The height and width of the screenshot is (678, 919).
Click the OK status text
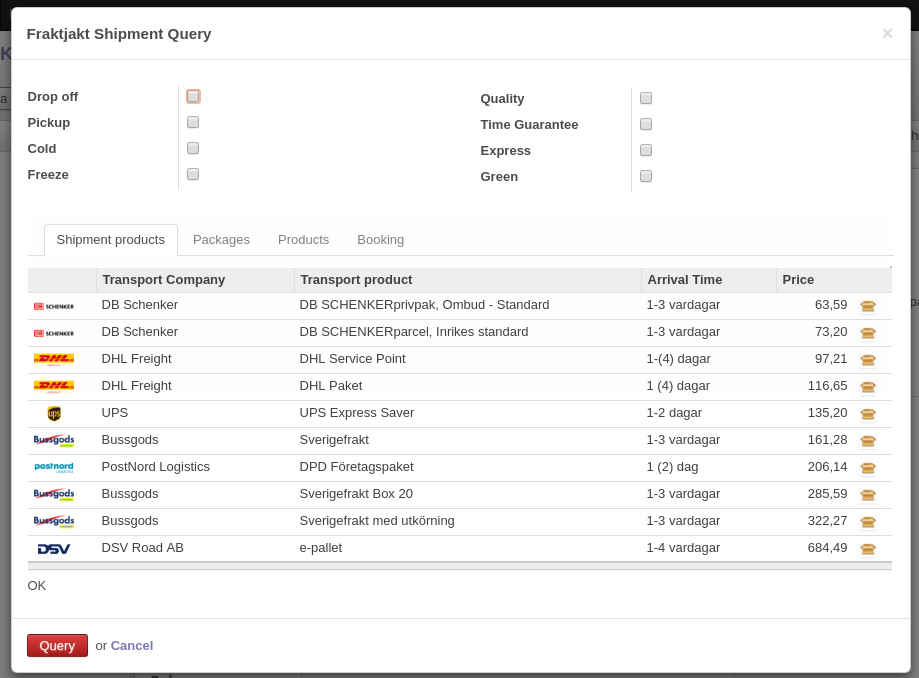[x=36, y=585]
